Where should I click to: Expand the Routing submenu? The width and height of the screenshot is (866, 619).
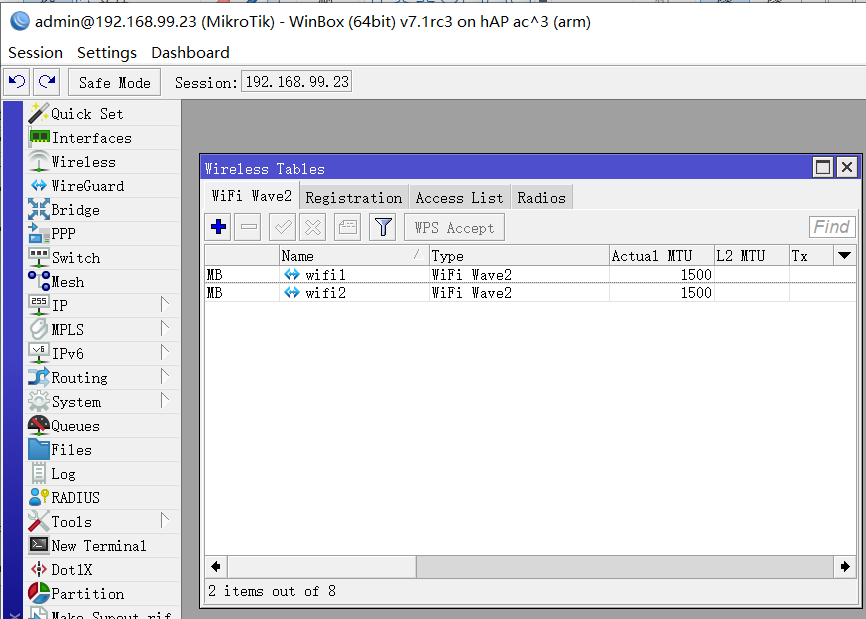165,377
